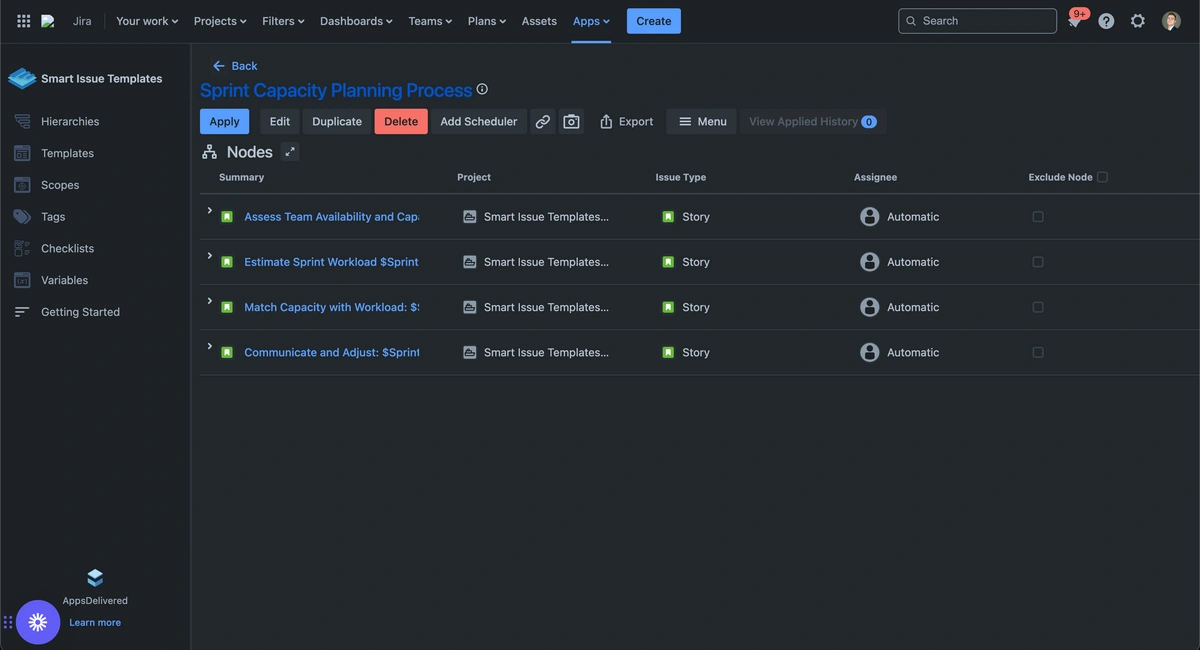Check exclude box for Communicate and Adjust row

(x=1038, y=353)
